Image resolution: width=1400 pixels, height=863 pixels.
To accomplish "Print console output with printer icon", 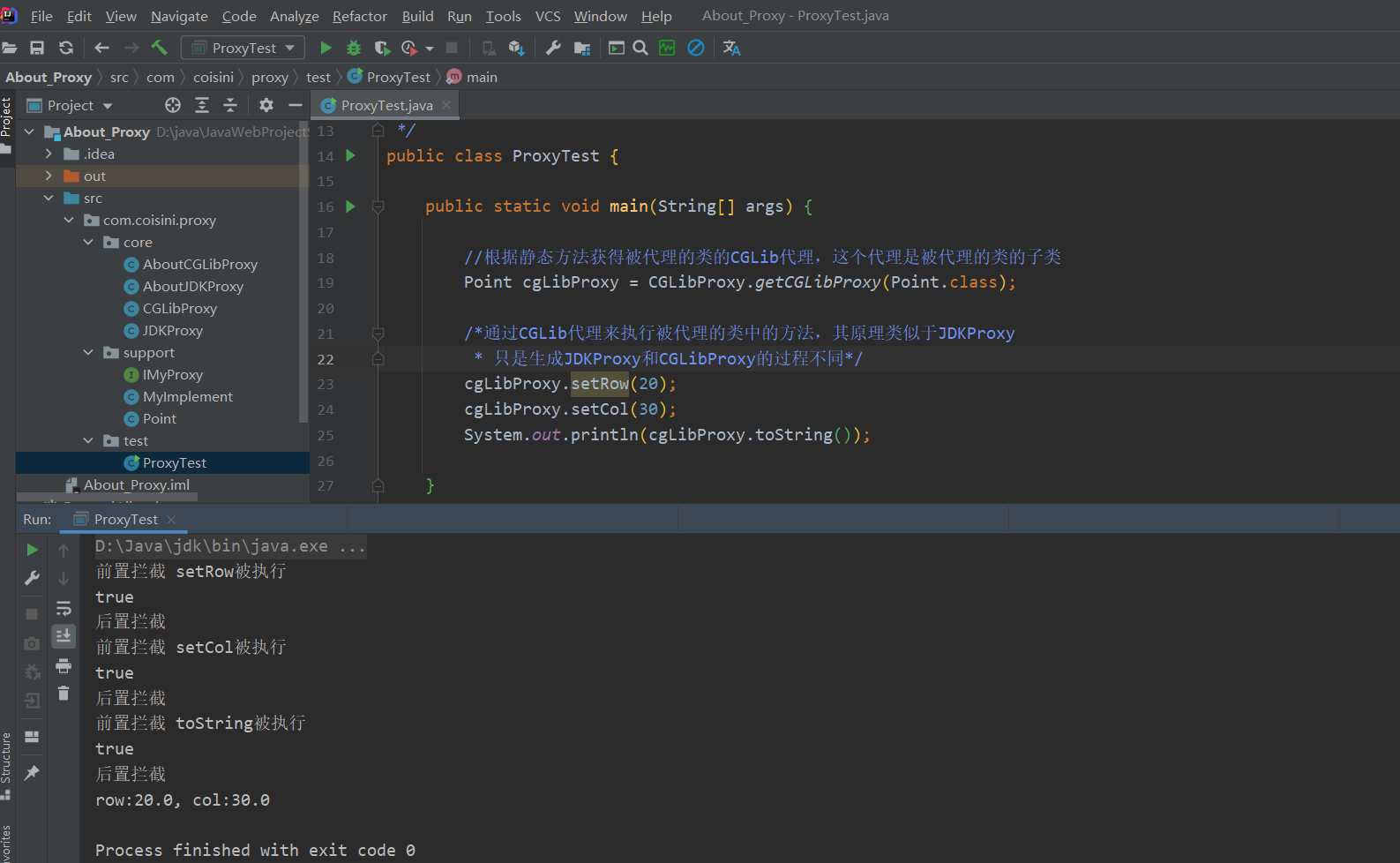I will [x=64, y=665].
